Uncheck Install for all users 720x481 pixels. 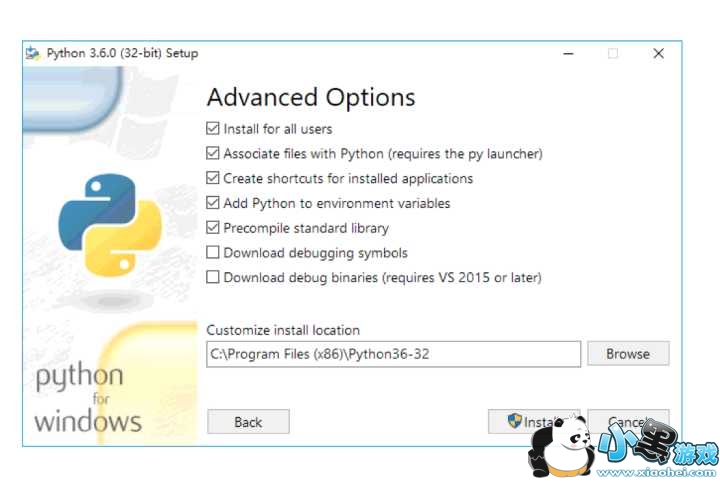(x=213, y=129)
